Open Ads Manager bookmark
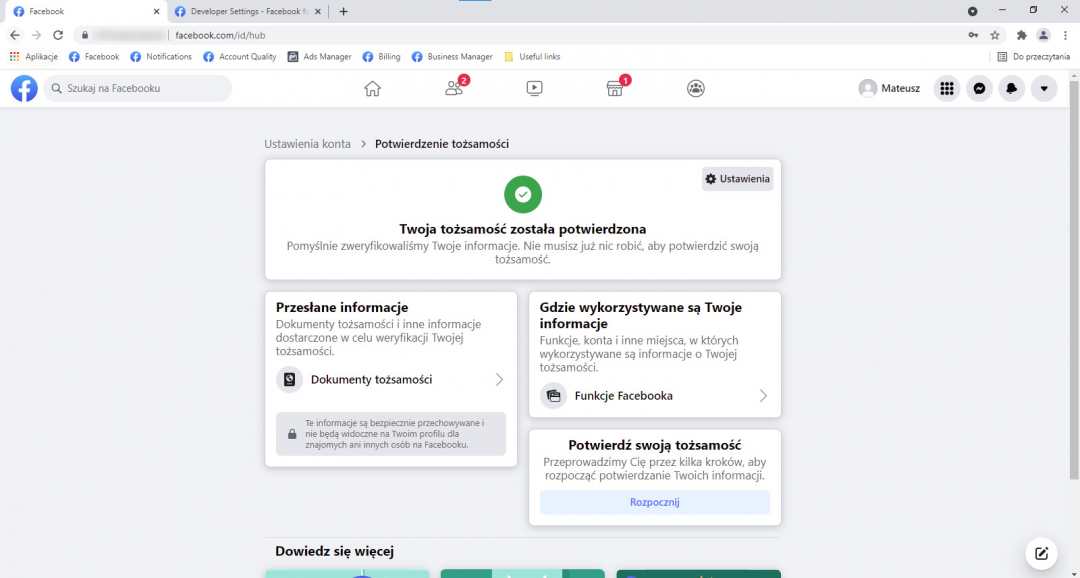Viewport: 1080px width, 578px height. (320, 57)
